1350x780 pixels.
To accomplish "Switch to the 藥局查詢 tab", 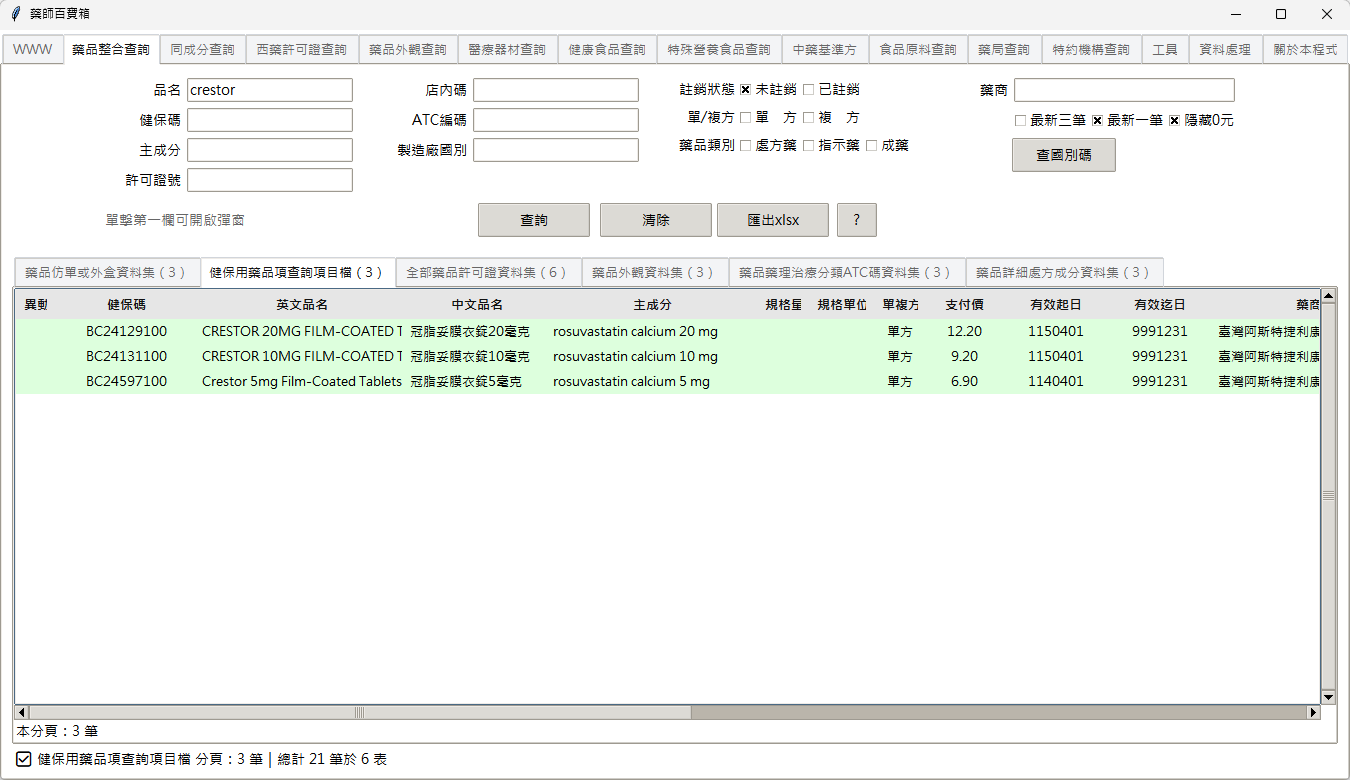I will coord(1004,49).
